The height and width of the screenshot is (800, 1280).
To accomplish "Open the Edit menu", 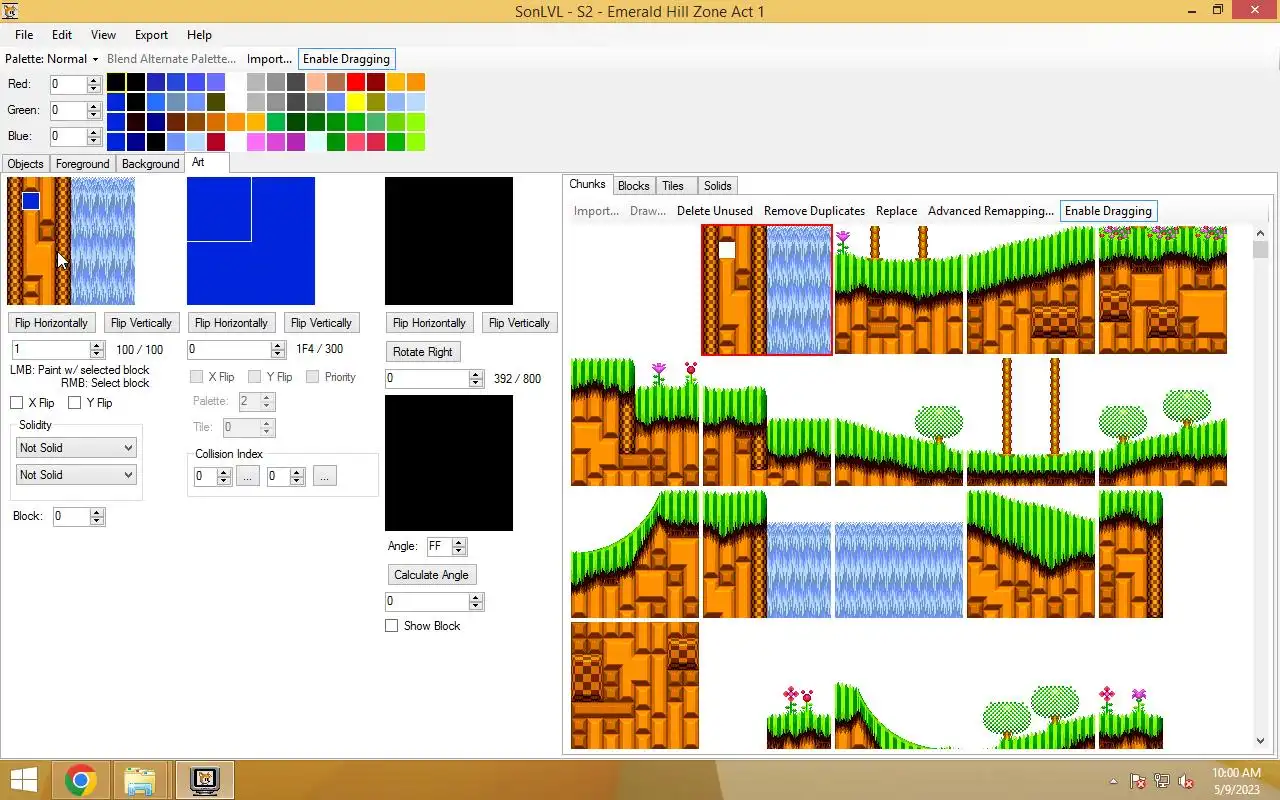I will pyautogui.click(x=62, y=35).
